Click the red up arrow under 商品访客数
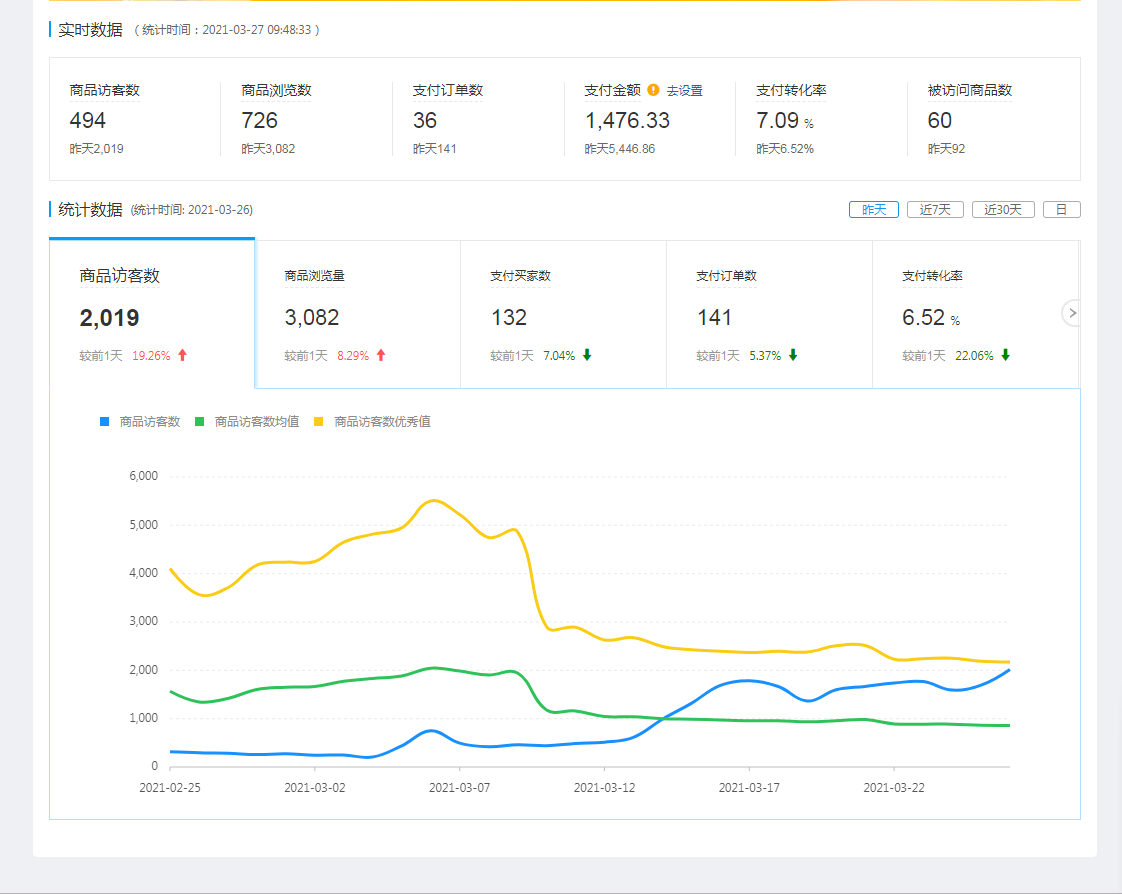This screenshot has height=894, width=1122. (x=182, y=355)
